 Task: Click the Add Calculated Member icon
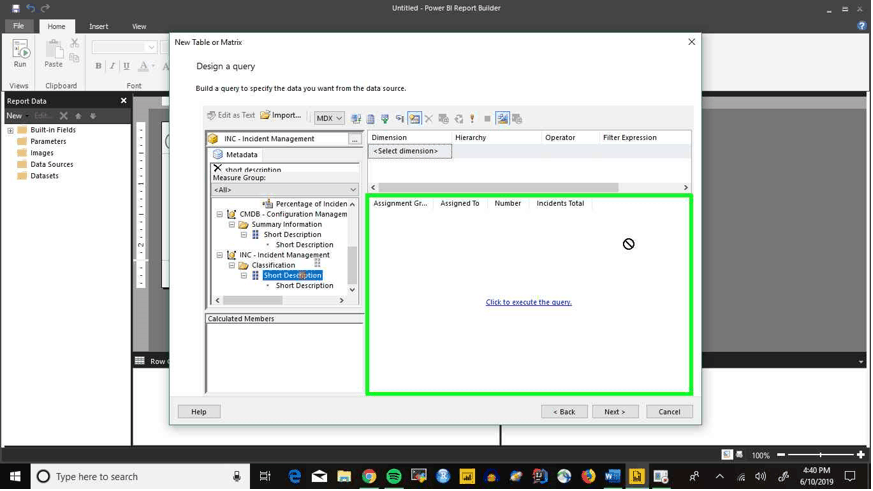point(371,119)
